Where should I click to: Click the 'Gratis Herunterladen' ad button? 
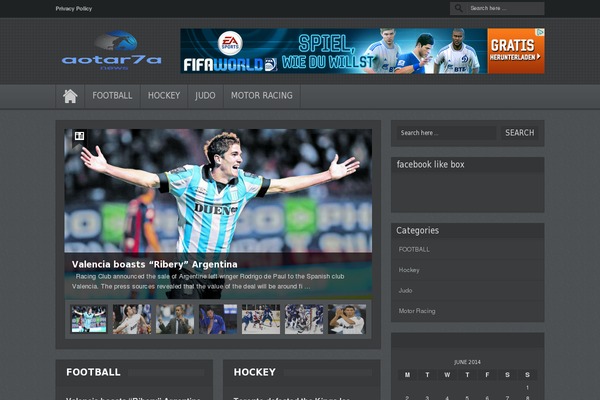(x=516, y=51)
